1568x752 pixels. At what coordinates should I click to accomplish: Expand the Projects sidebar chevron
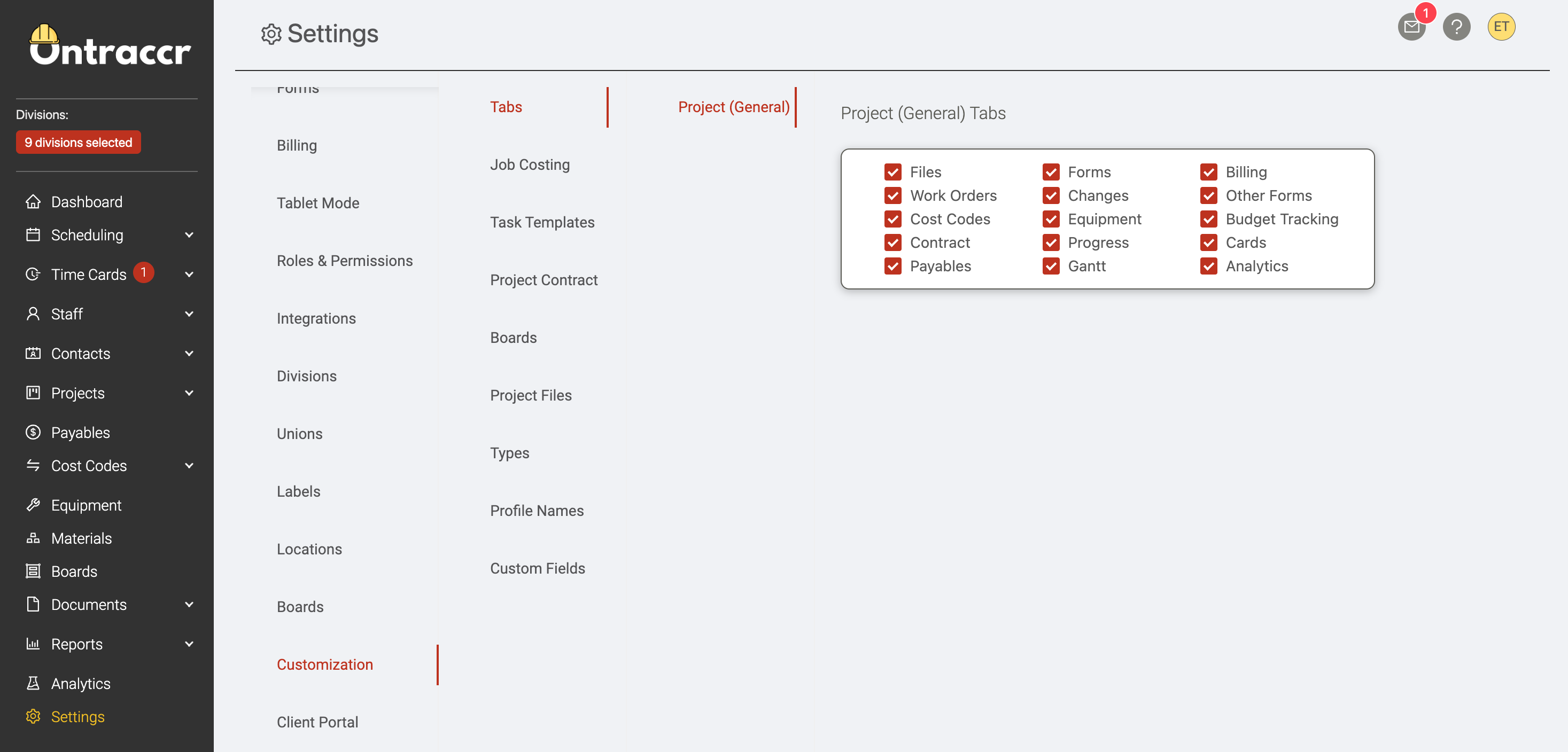[189, 393]
